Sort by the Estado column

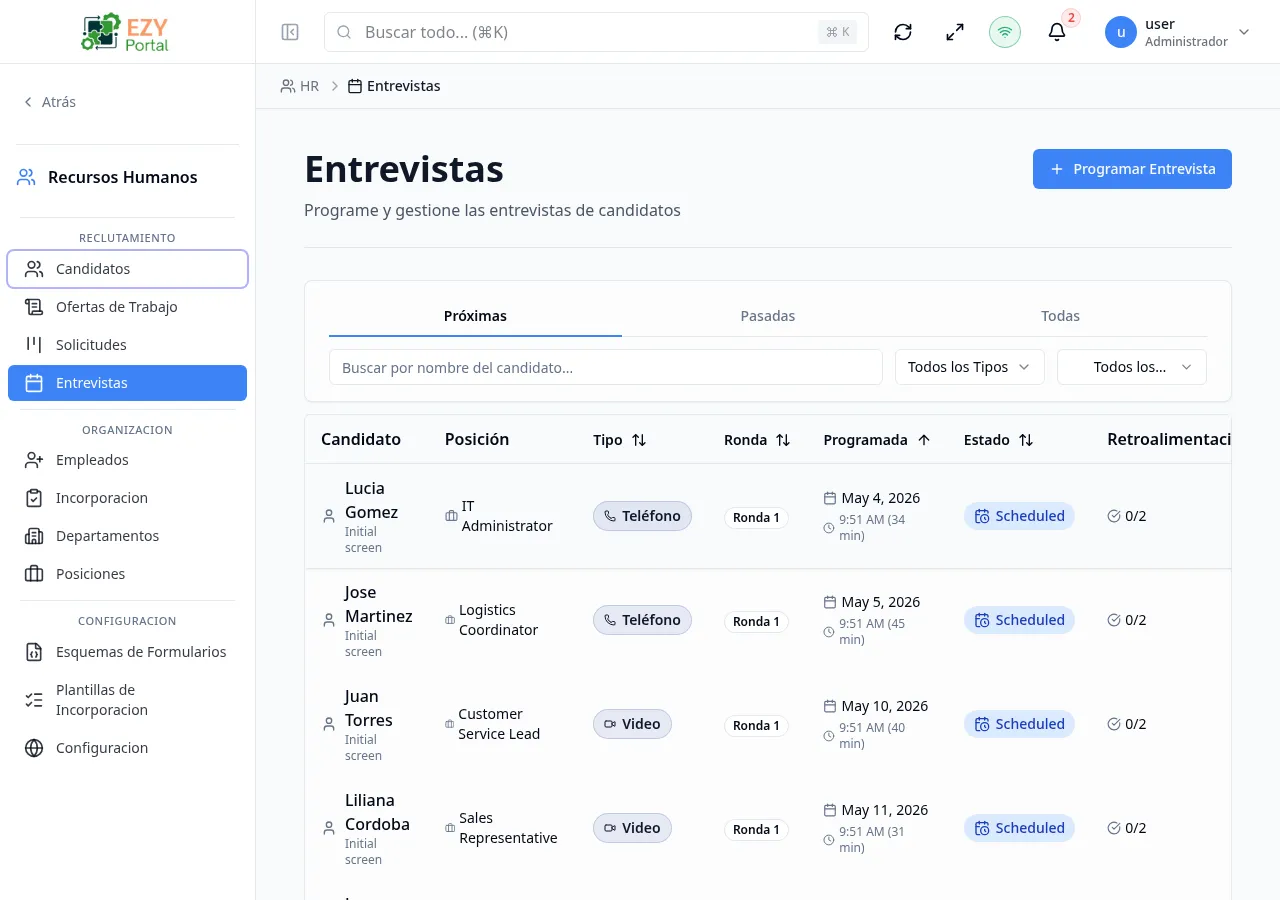tap(998, 440)
